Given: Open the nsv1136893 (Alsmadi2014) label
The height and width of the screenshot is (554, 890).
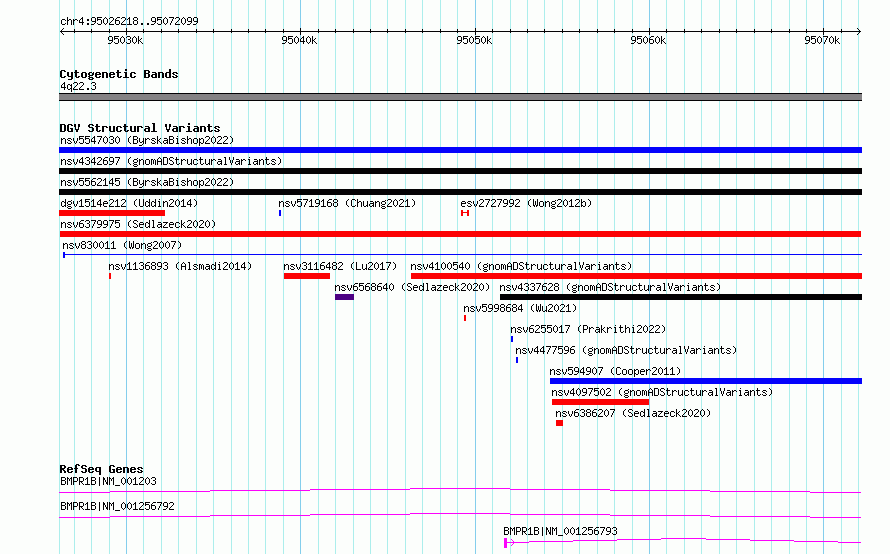Looking at the screenshot, I should [180, 266].
